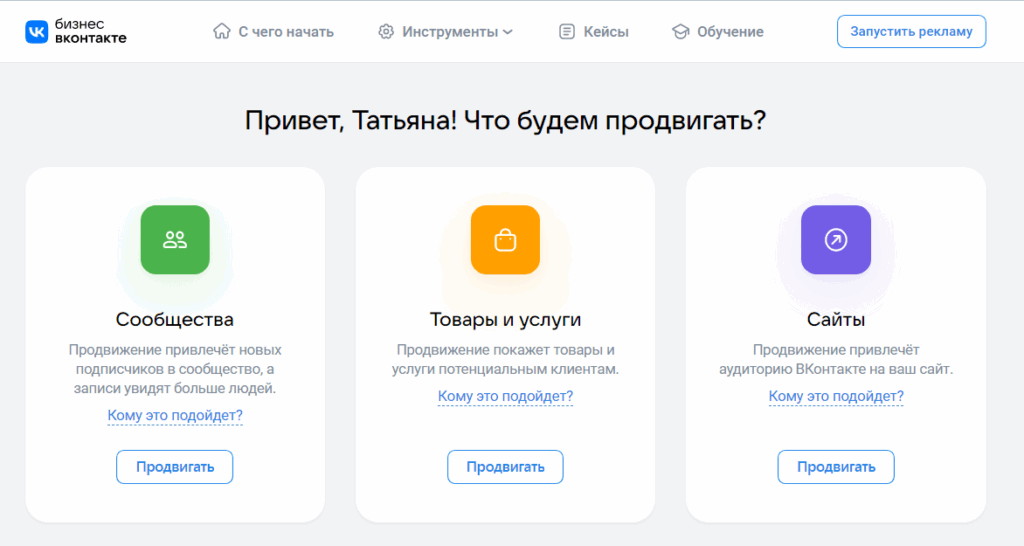Open Кому это подойдет? link under Сообщества
Screen dimensions: 1024x546
175,415
